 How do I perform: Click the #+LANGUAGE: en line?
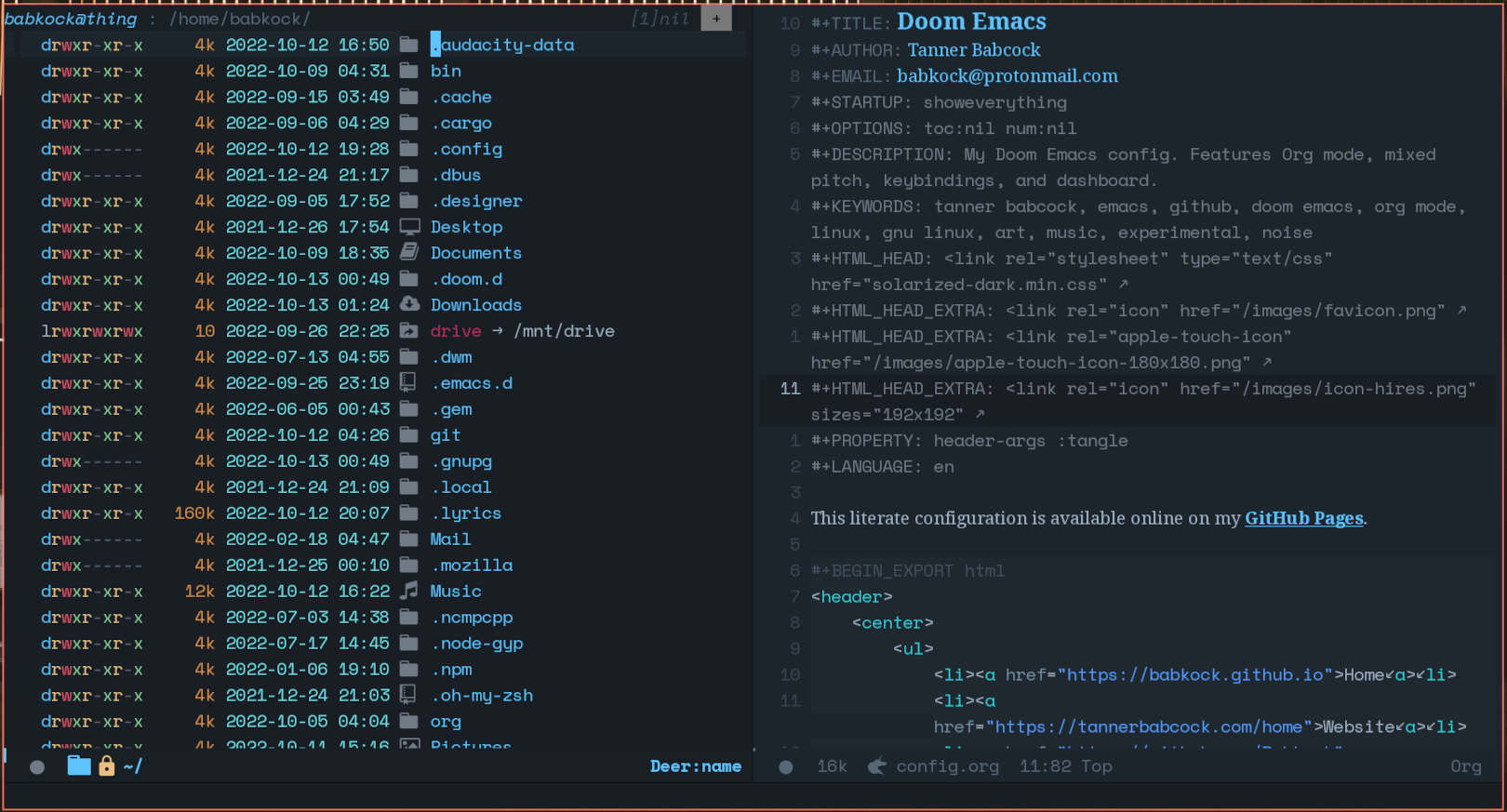(883, 467)
